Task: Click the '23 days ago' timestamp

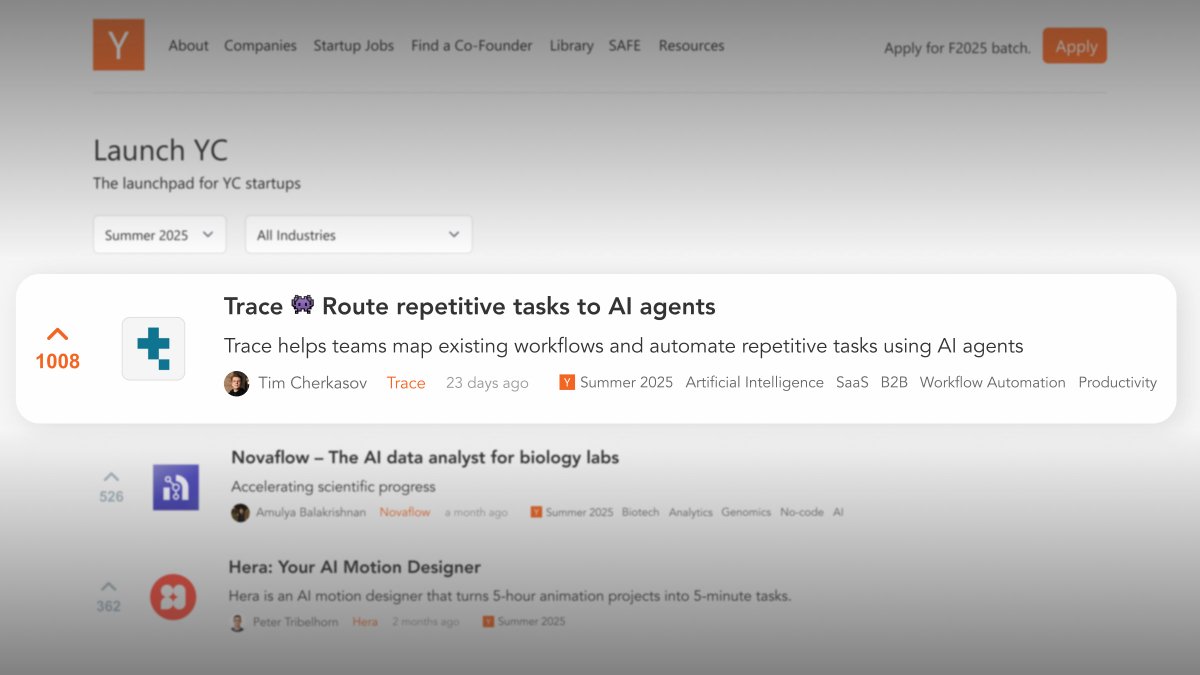Action: tap(487, 383)
